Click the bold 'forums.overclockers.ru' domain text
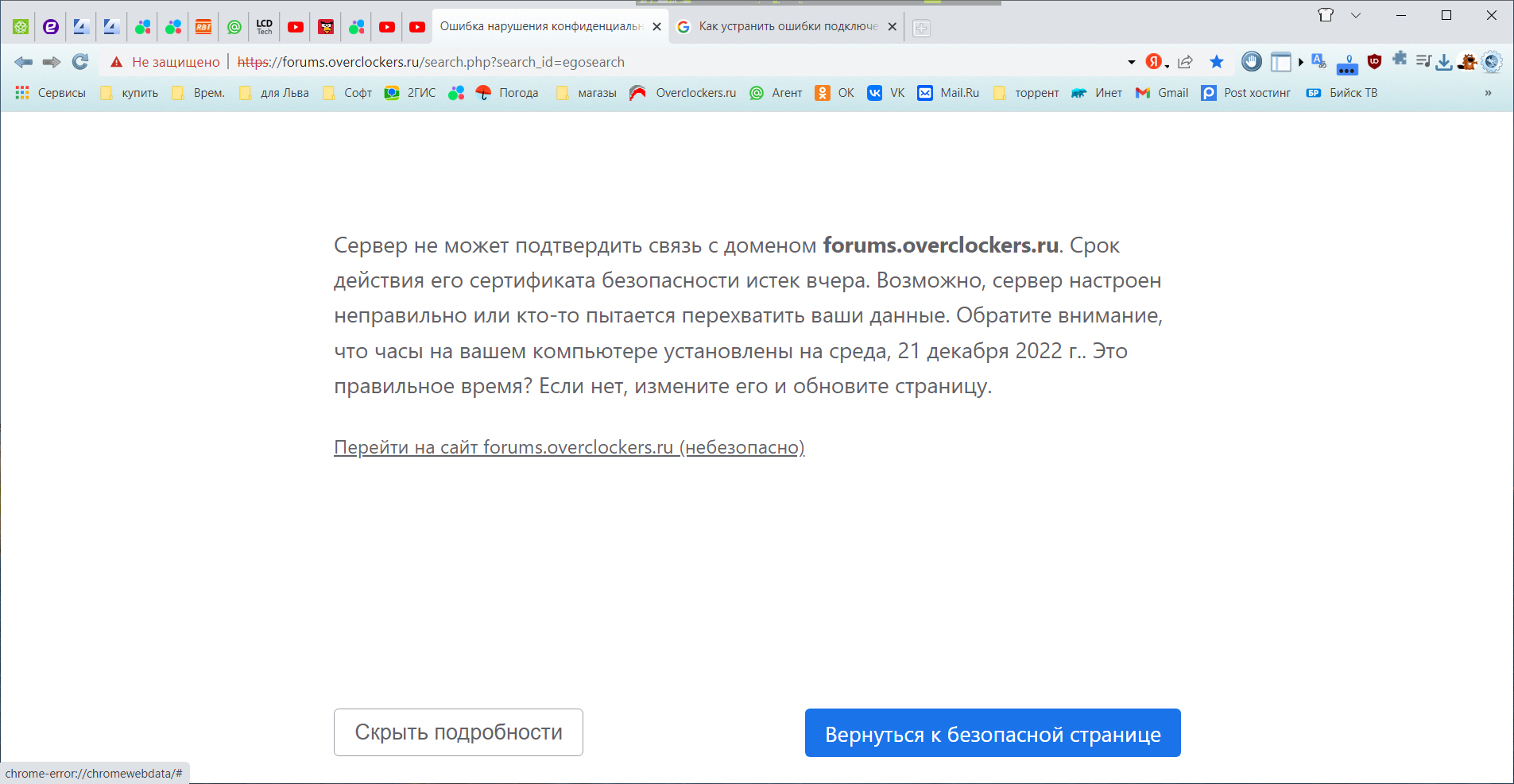 point(941,245)
